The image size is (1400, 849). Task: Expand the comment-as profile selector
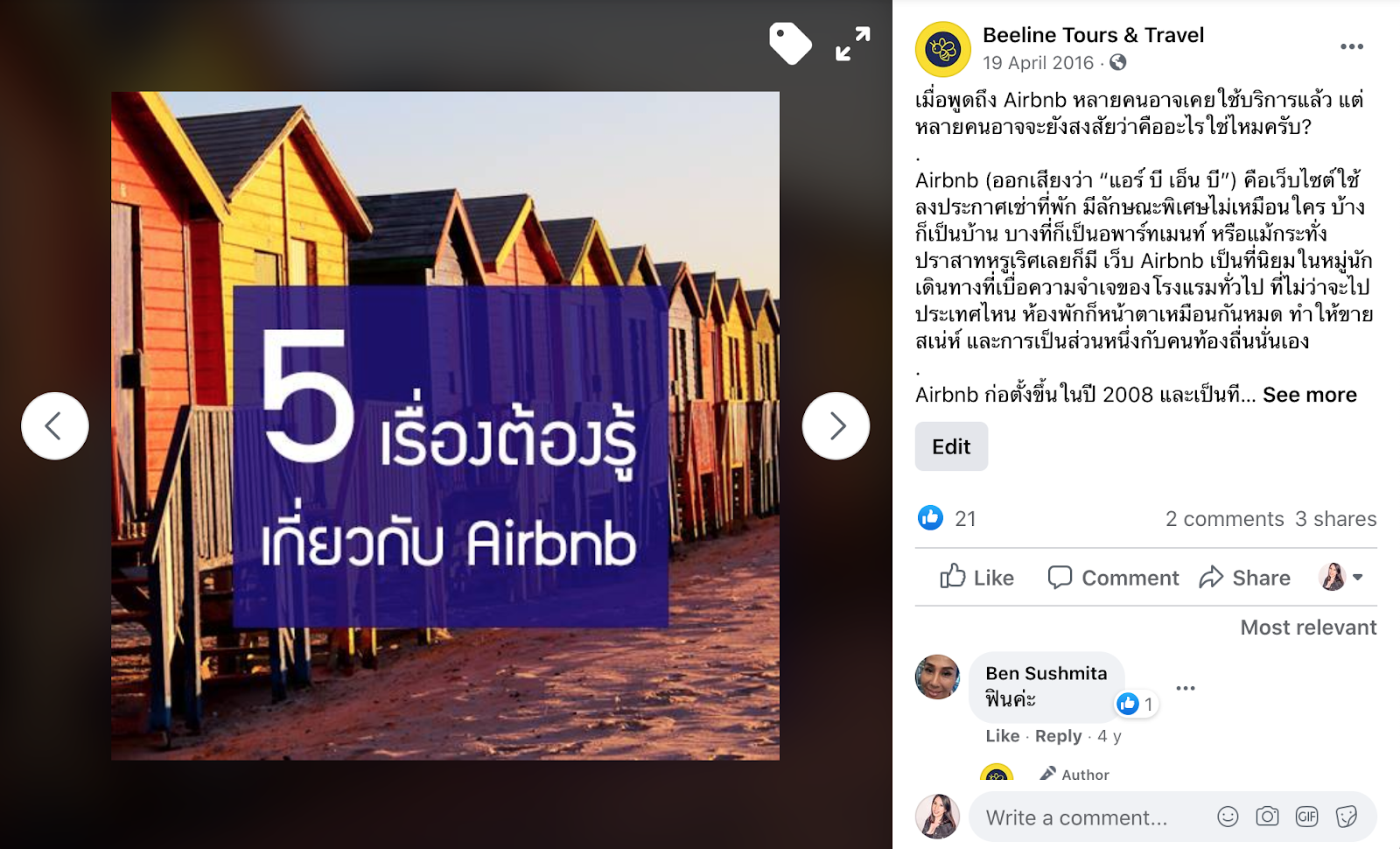click(1341, 578)
